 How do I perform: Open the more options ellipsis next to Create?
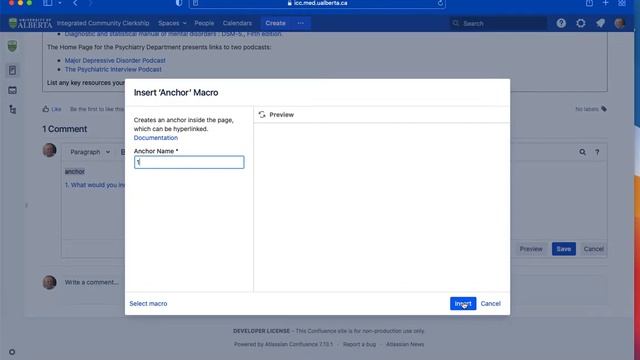301,23
